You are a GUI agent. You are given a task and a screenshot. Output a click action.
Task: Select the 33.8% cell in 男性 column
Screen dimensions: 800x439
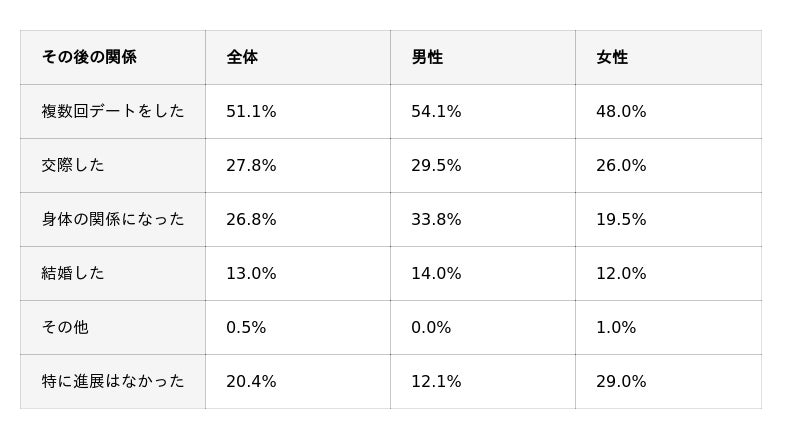(483, 220)
